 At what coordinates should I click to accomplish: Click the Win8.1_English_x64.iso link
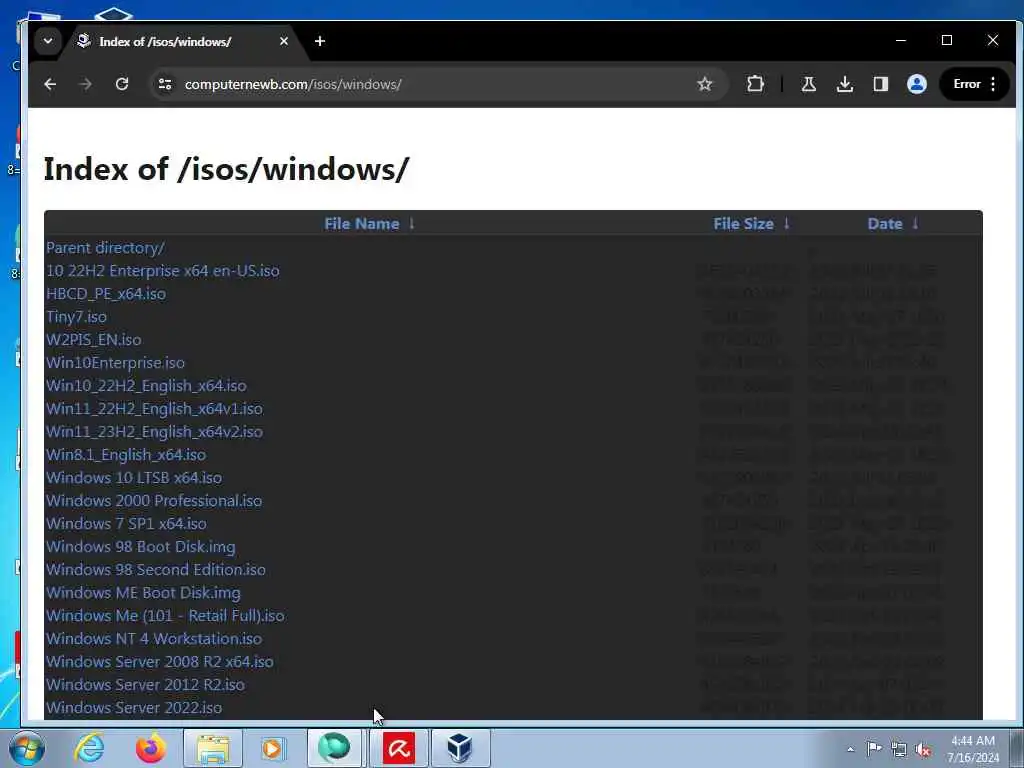(x=126, y=455)
